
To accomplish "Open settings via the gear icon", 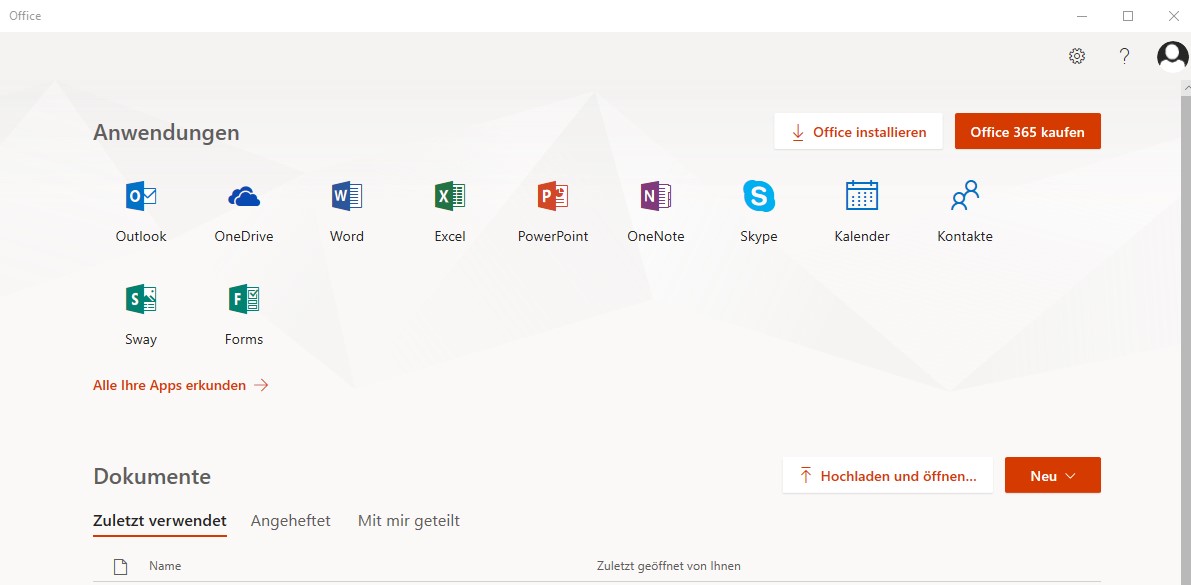I will point(1077,55).
